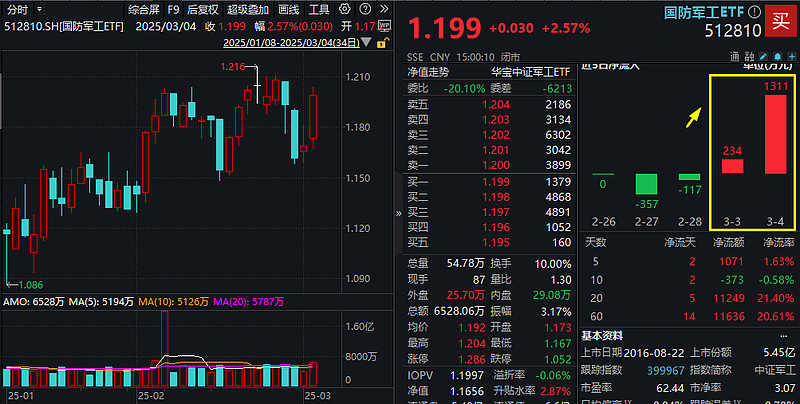The image size is (800, 404).
Task: Click the 20-day net inflow value 11249
Action: pyautogui.click(x=729, y=298)
